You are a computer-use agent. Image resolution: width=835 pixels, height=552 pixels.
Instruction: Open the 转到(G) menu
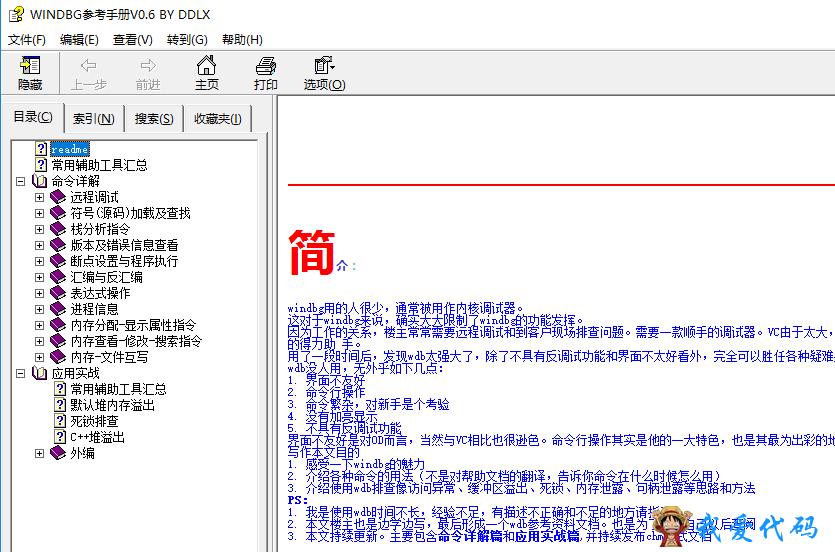[187, 40]
